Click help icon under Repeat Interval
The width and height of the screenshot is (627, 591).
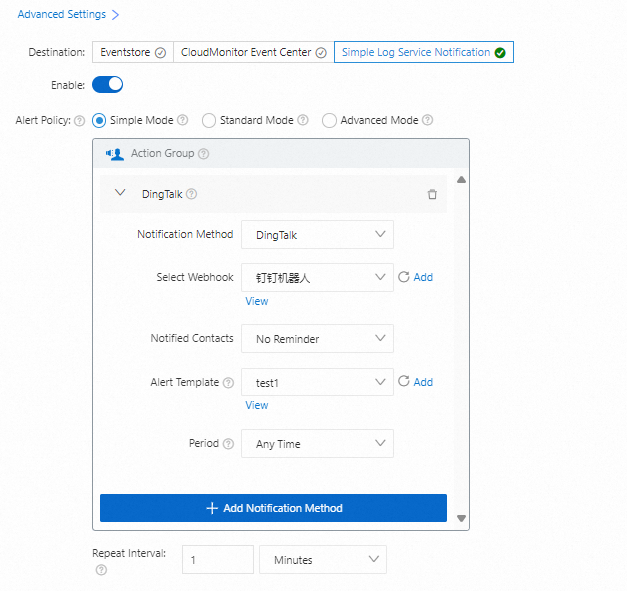tap(100, 570)
